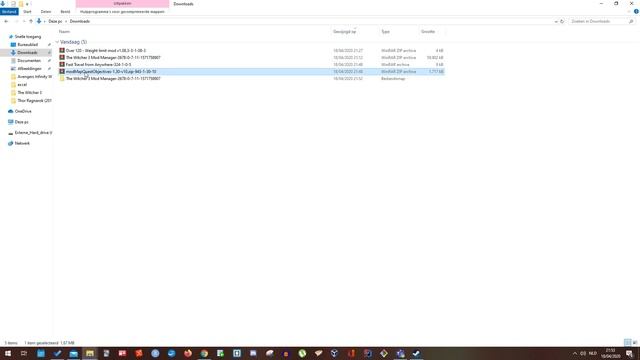The width and height of the screenshot is (640, 360).
Task: Open the taskbar clock and date
Action: pos(610,353)
